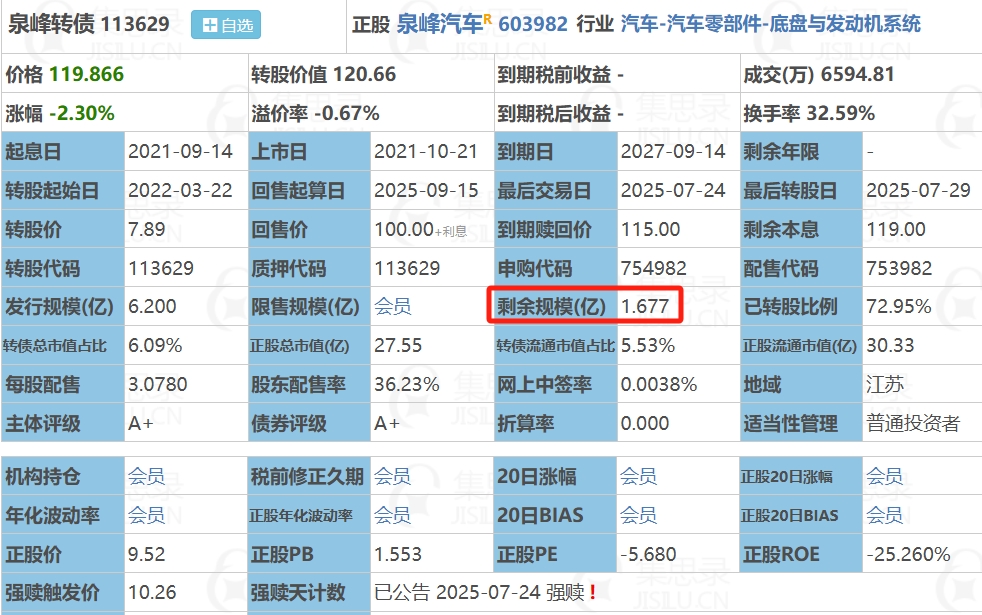The height and width of the screenshot is (615, 982).
Task: Select the stock code 603982
Action: click(x=533, y=24)
